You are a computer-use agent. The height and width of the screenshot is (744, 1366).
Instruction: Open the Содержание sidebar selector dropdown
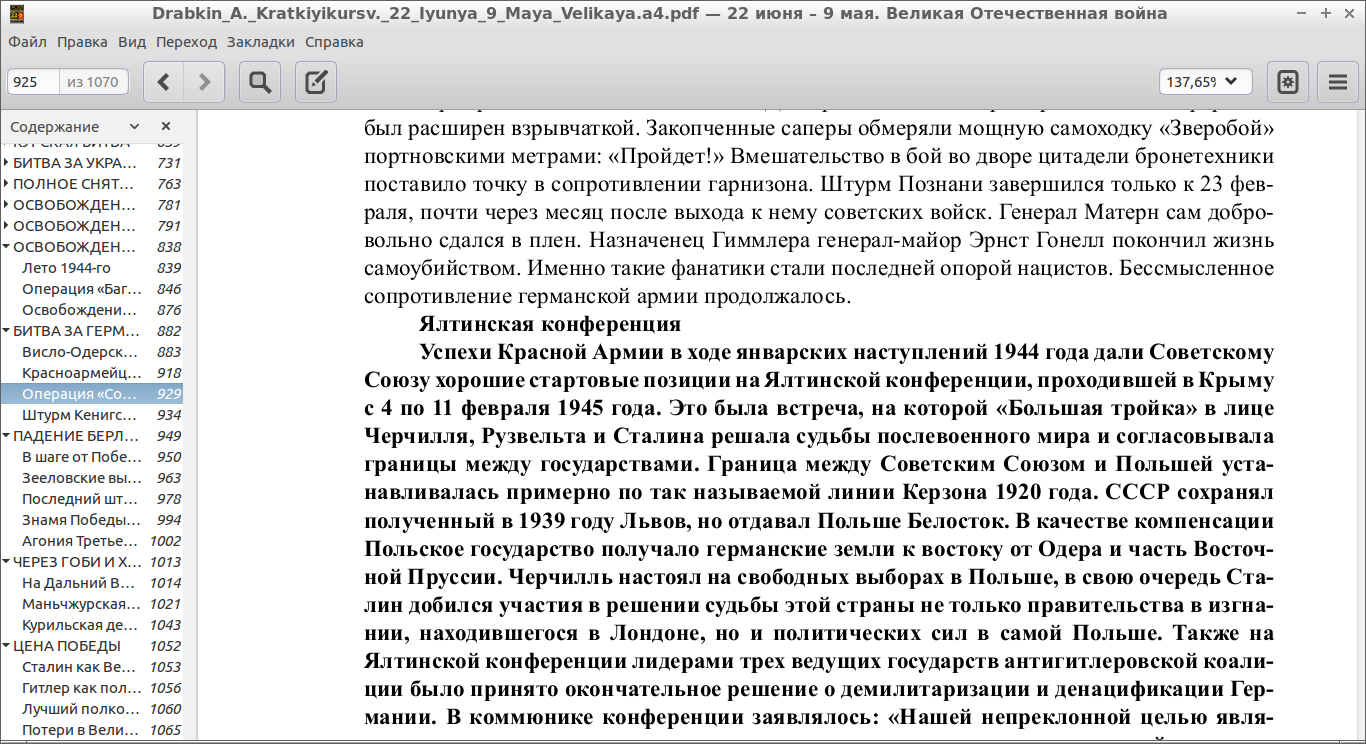[75, 127]
